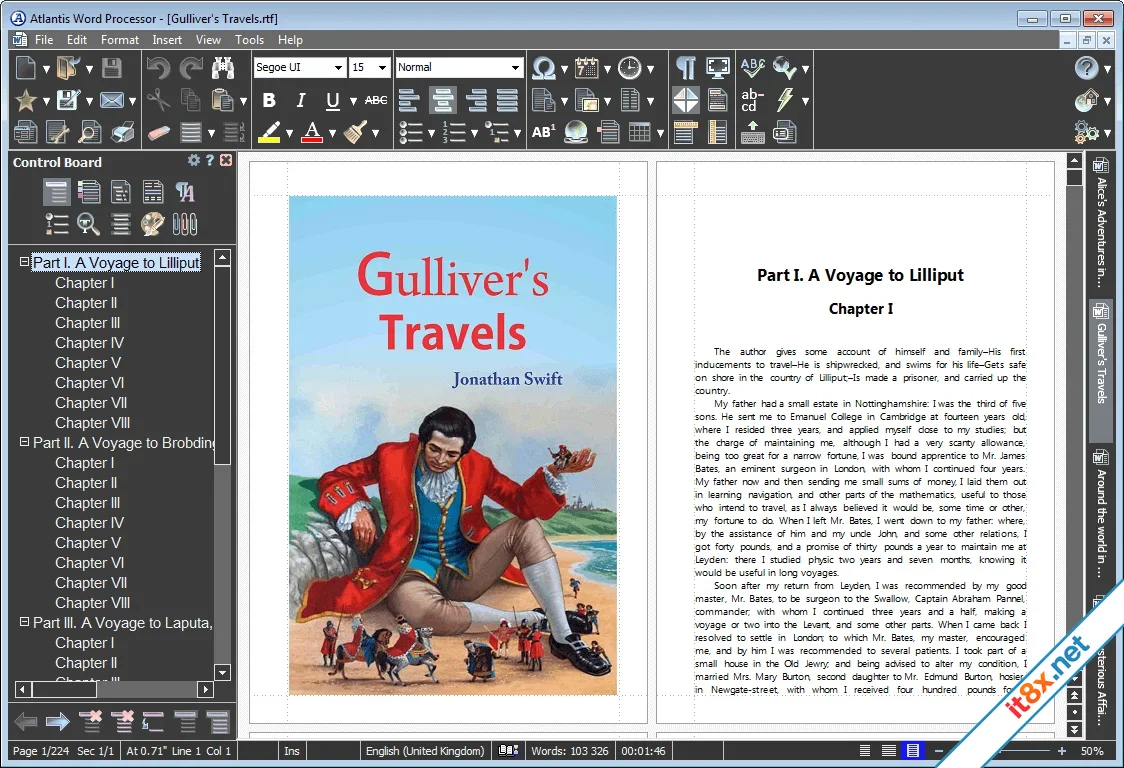Click the Control Board palette icon
Image resolution: width=1124 pixels, height=768 pixels.
click(152, 224)
